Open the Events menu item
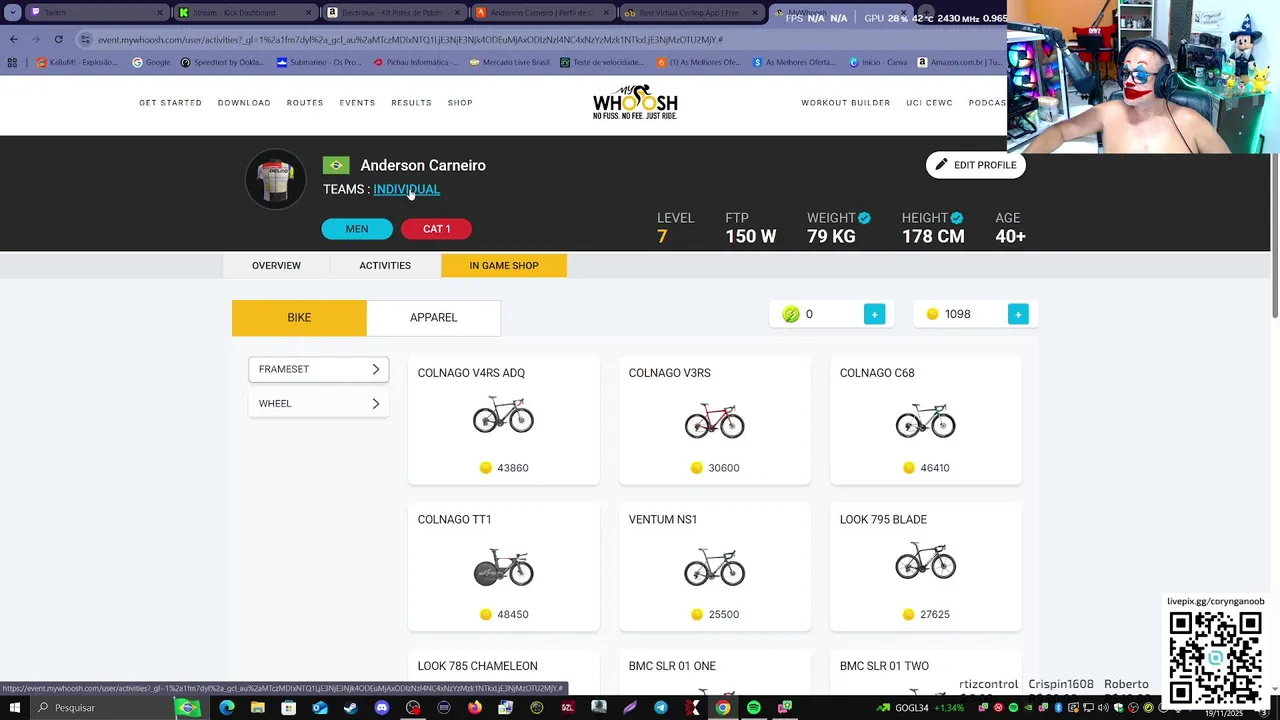The image size is (1280, 720). [x=357, y=103]
